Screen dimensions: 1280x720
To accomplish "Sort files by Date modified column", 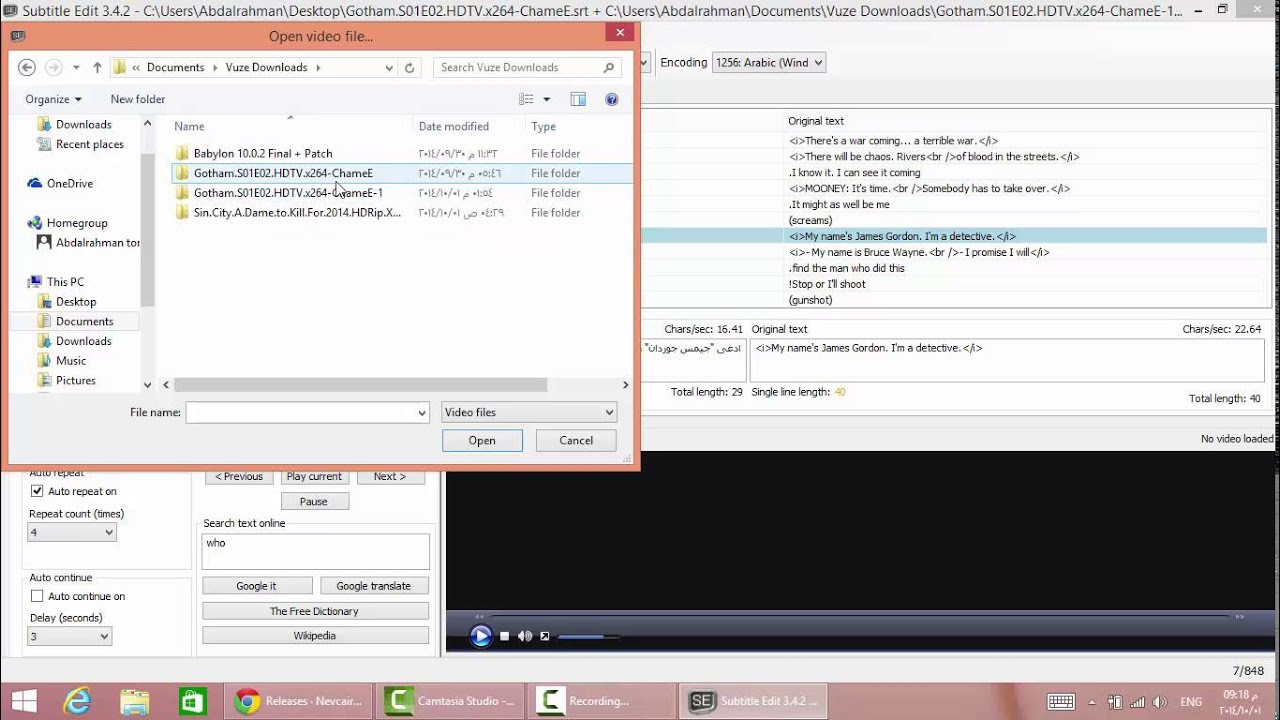I will click(x=454, y=126).
